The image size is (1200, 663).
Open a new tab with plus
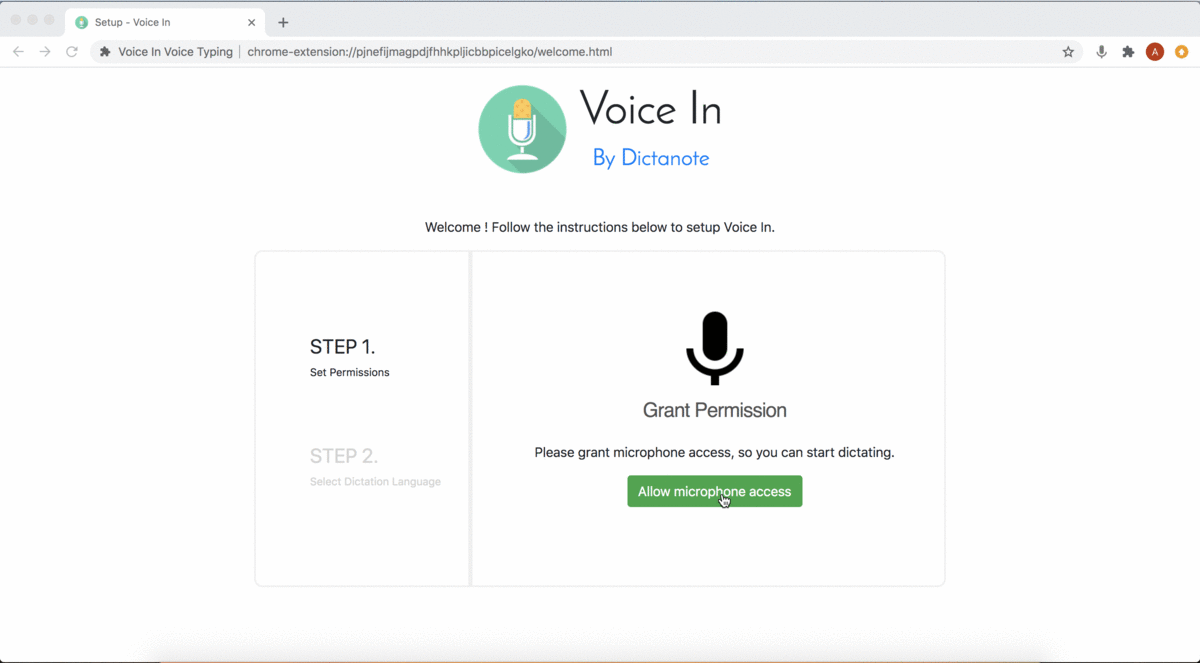pos(283,22)
